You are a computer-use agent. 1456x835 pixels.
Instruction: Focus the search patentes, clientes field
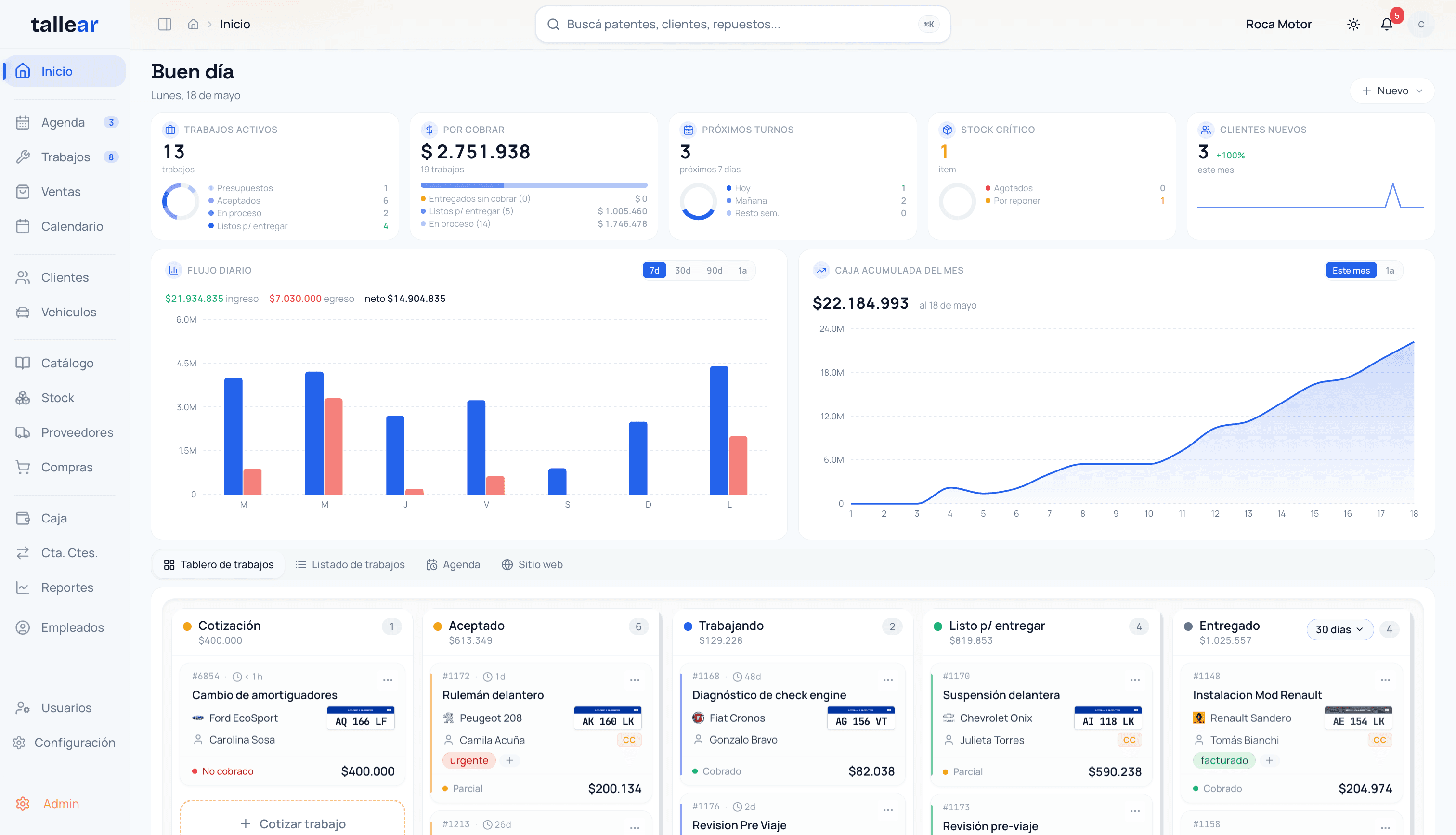pos(742,24)
